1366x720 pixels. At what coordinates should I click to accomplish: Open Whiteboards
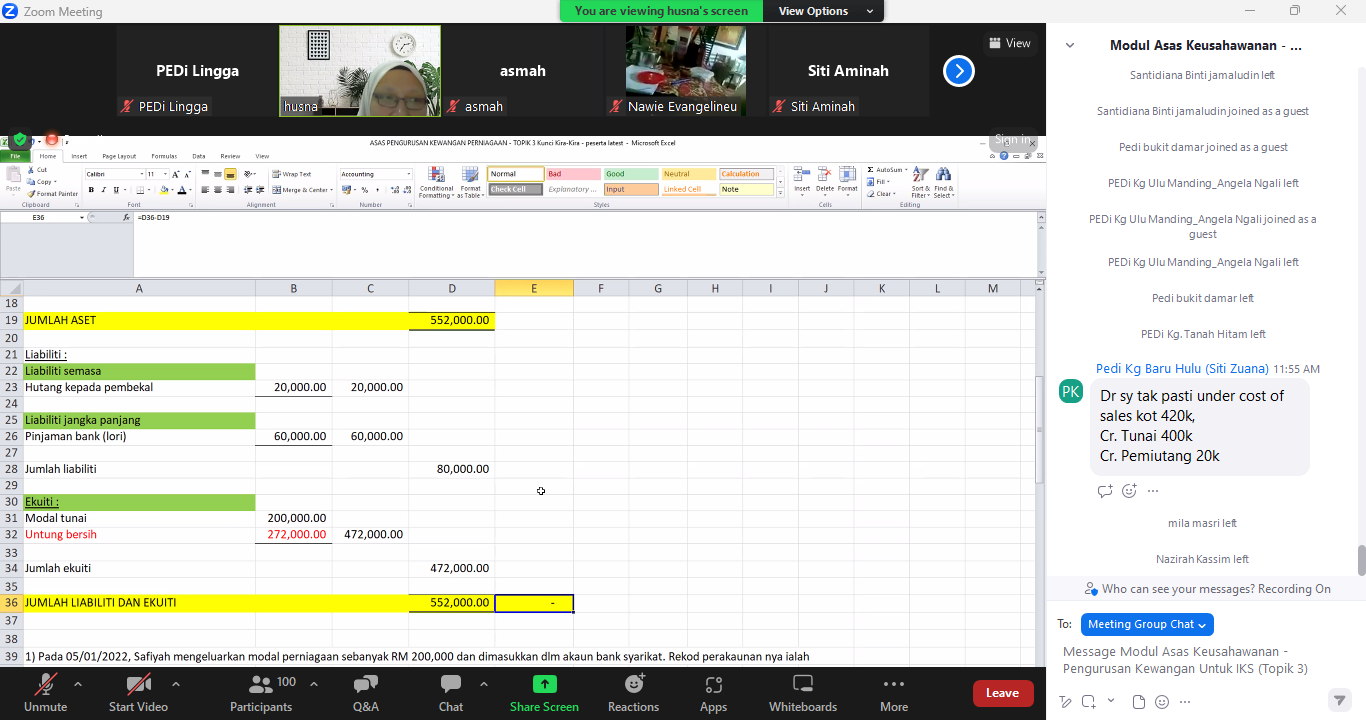802,692
